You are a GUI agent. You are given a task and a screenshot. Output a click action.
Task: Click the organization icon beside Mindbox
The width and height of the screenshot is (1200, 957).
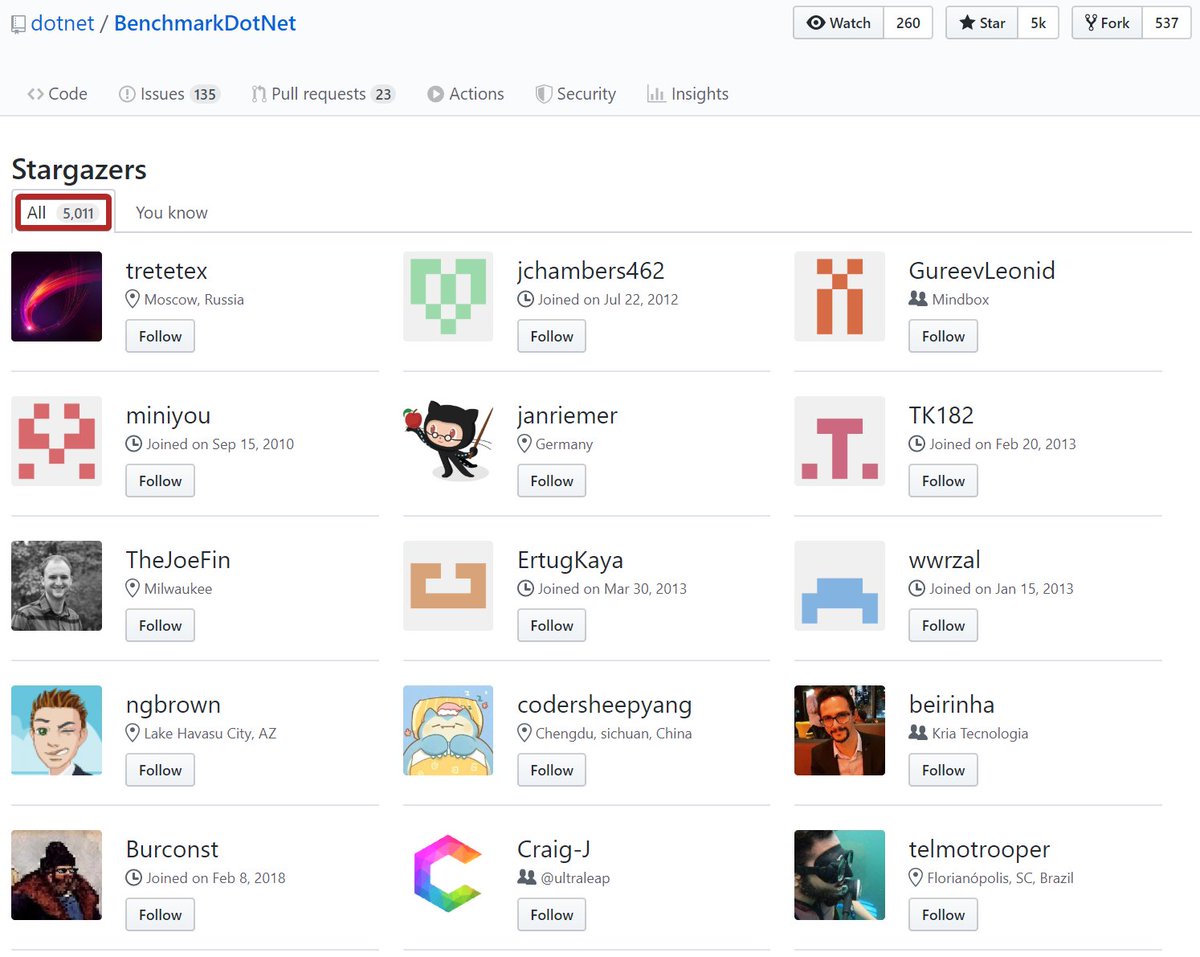tap(918, 299)
